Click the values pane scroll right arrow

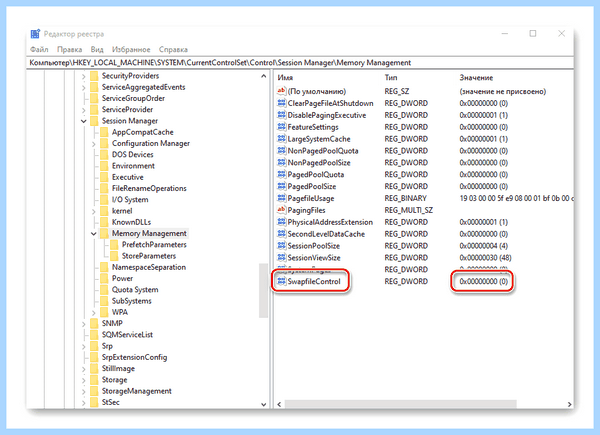click(x=569, y=404)
